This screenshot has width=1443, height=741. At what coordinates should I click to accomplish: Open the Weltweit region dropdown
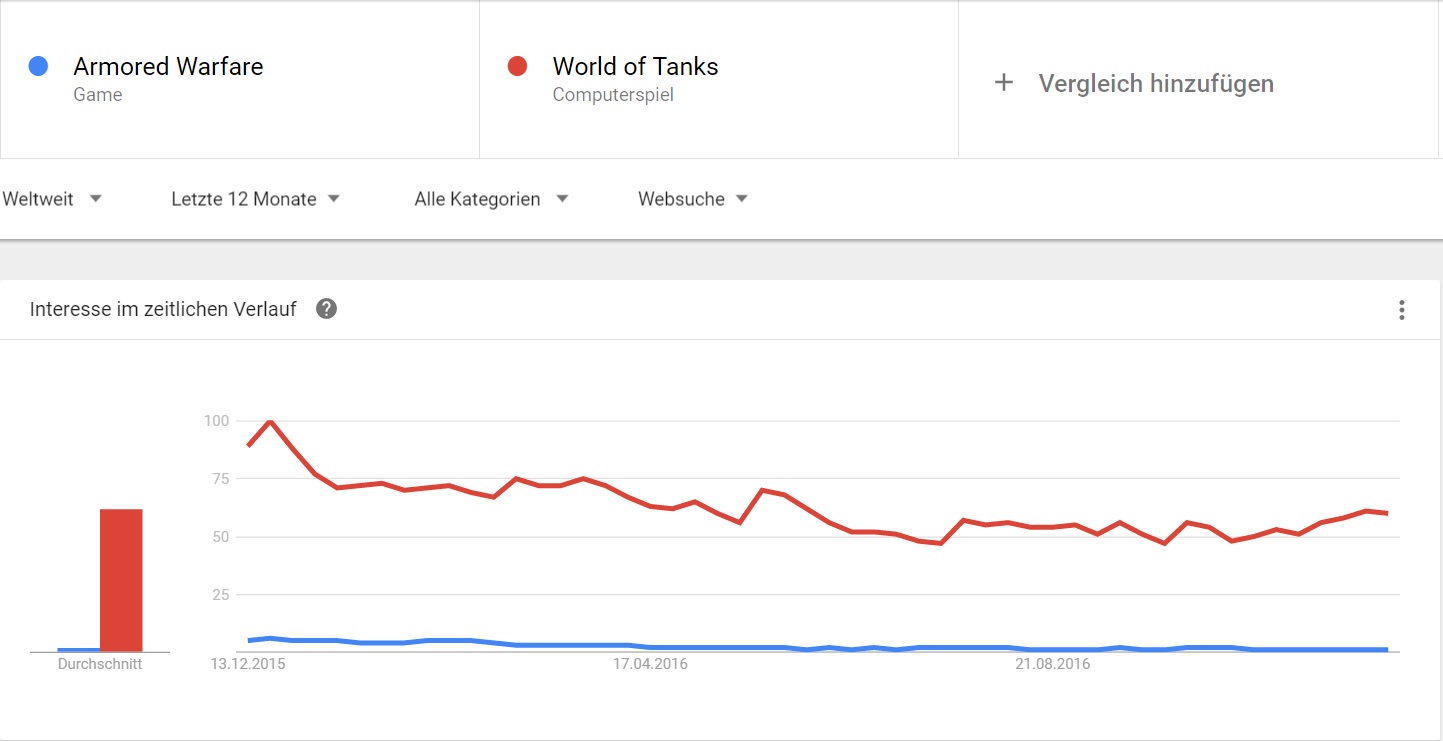pos(52,199)
